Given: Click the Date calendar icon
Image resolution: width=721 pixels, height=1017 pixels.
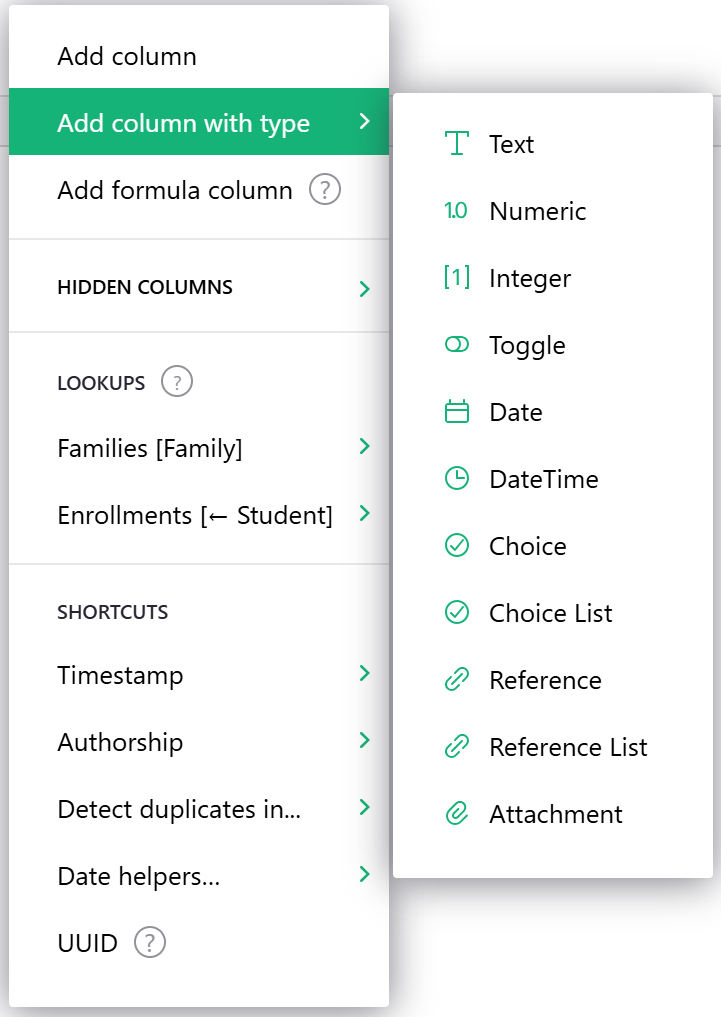Looking at the screenshot, I should coord(456,412).
